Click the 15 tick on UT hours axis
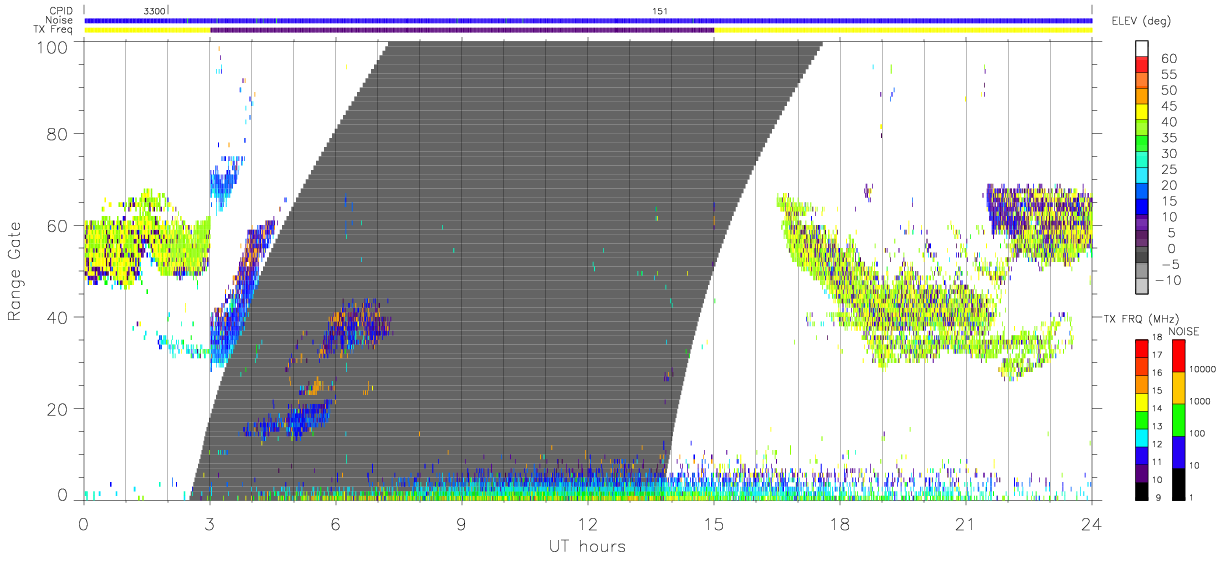The image size is (1228, 567). point(714,524)
